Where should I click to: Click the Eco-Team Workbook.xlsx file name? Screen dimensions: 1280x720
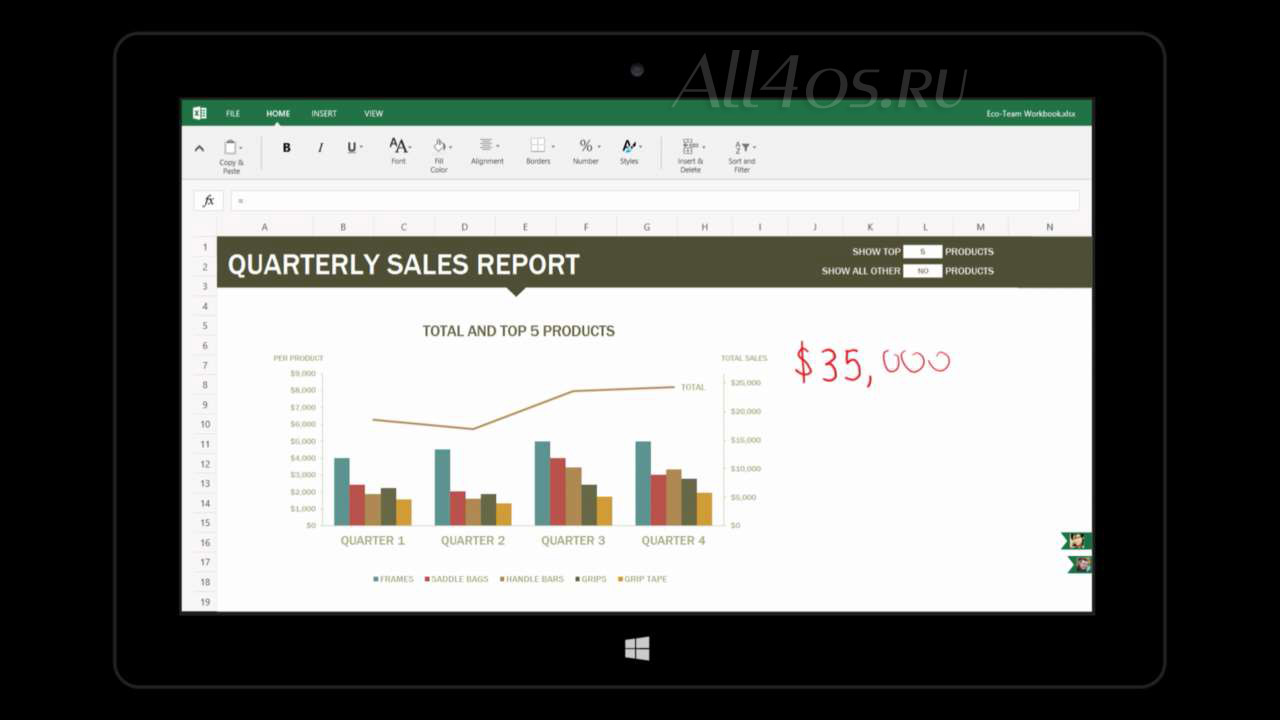[x=1031, y=114]
